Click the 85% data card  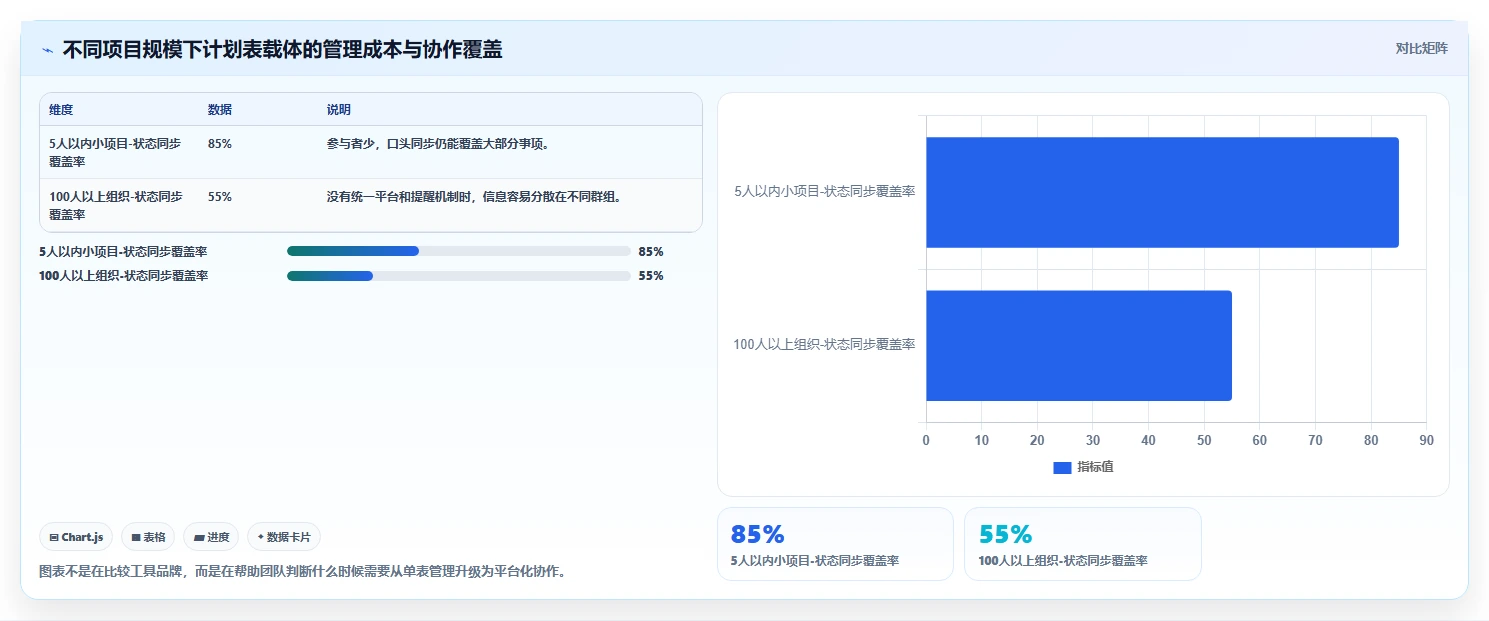pyautogui.click(x=835, y=544)
